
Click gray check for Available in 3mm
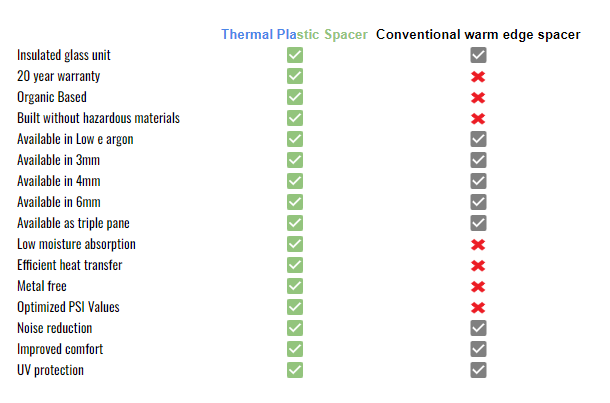[478, 160]
